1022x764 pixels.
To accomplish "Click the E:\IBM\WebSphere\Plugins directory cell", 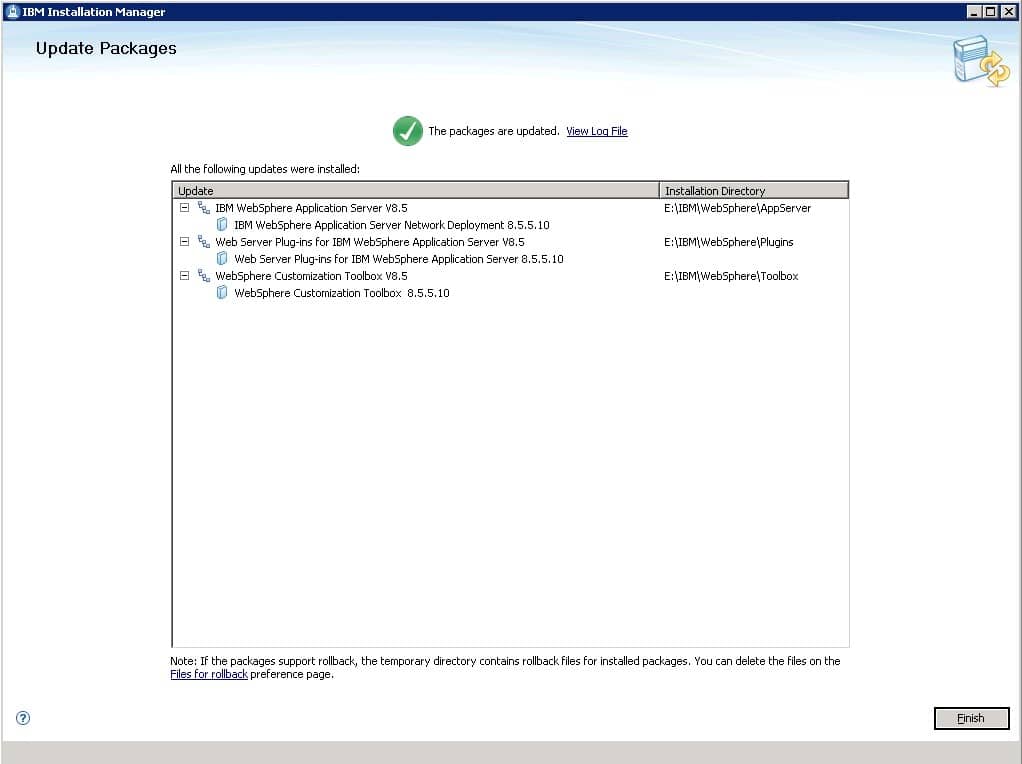I will [729, 242].
